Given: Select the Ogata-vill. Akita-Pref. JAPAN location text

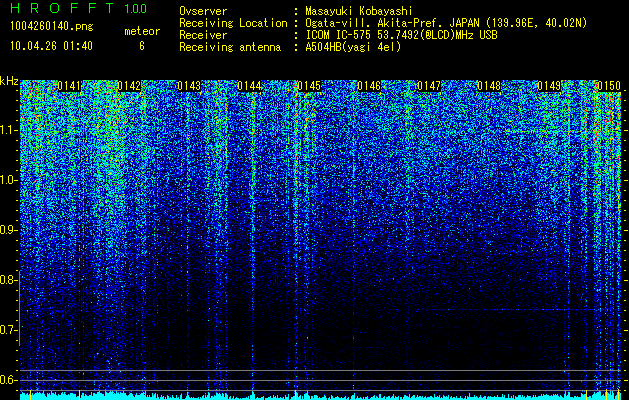Looking at the screenshot, I should tap(446, 23).
